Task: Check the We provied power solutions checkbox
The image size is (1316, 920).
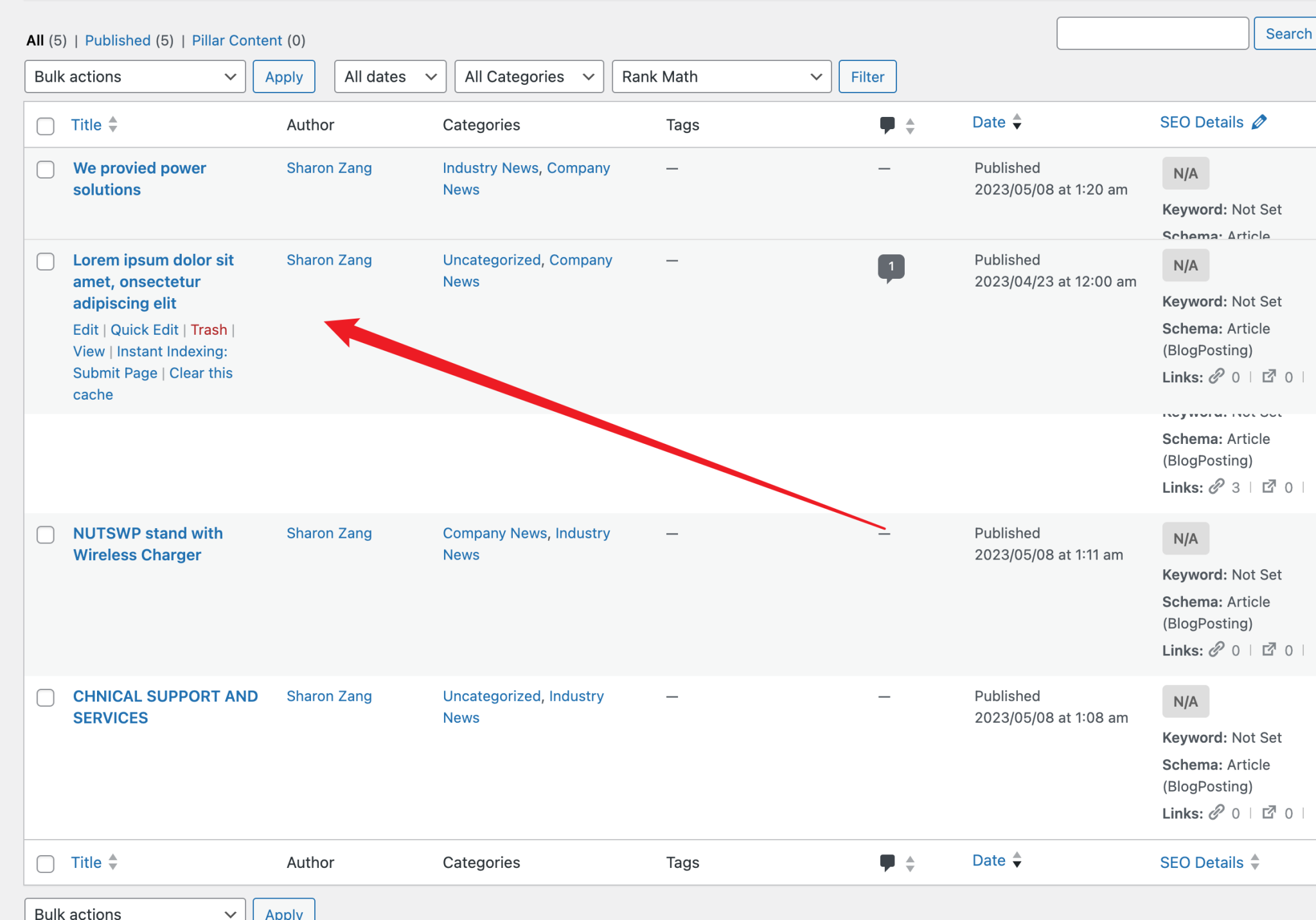Action: [x=46, y=170]
